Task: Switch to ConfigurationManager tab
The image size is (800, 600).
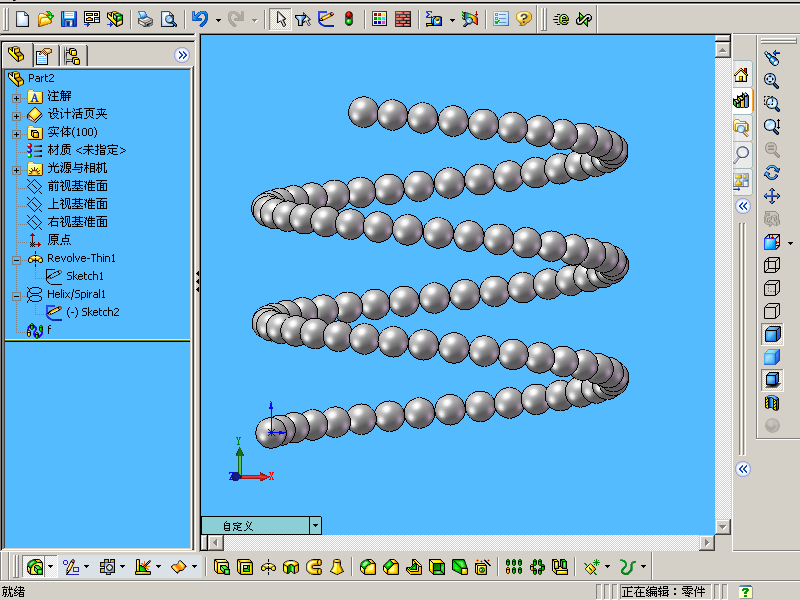Action: [x=73, y=56]
